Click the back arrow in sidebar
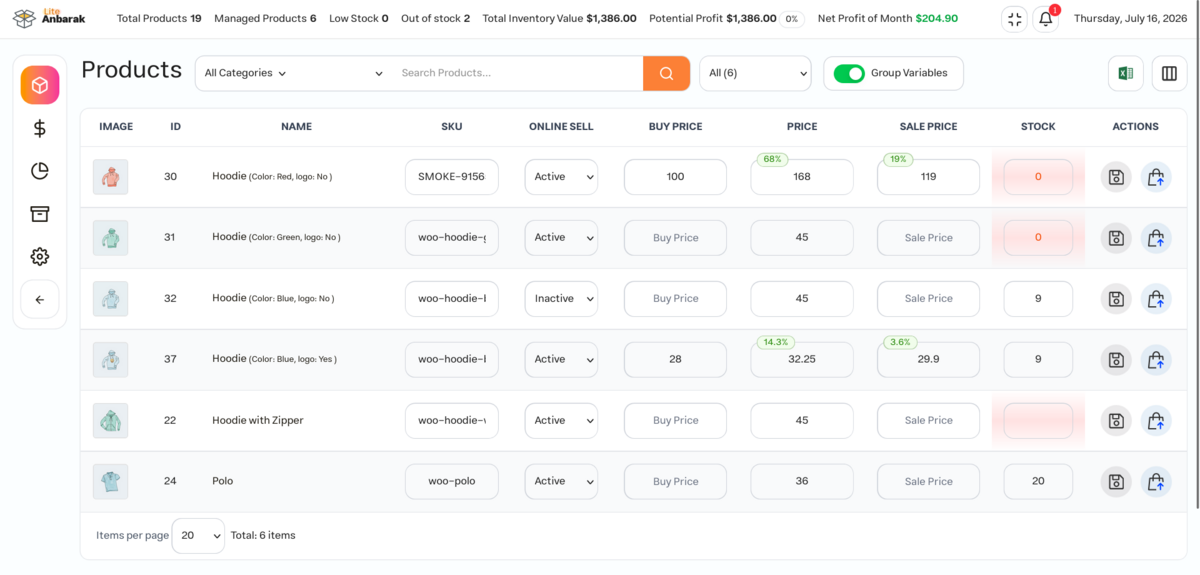The width and height of the screenshot is (1200, 575). [x=40, y=299]
